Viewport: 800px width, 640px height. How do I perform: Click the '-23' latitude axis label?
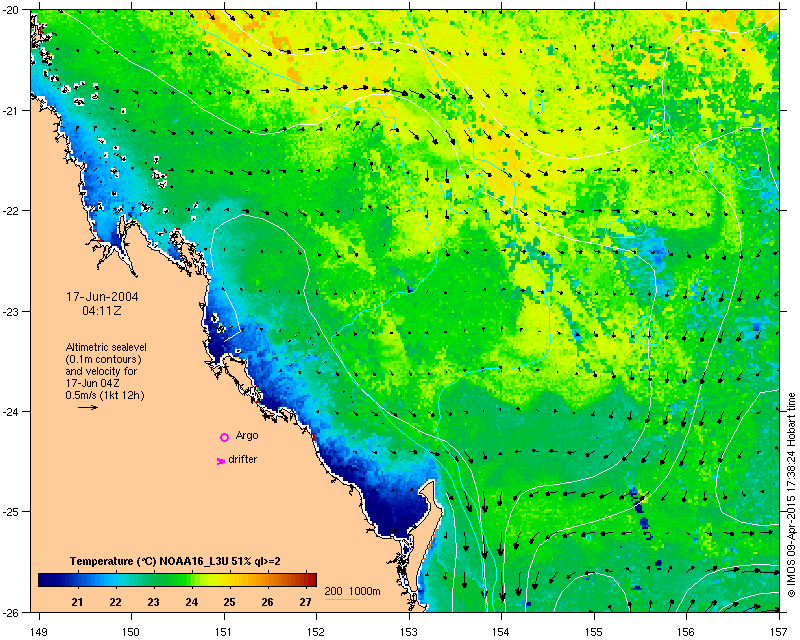tap(10, 311)
